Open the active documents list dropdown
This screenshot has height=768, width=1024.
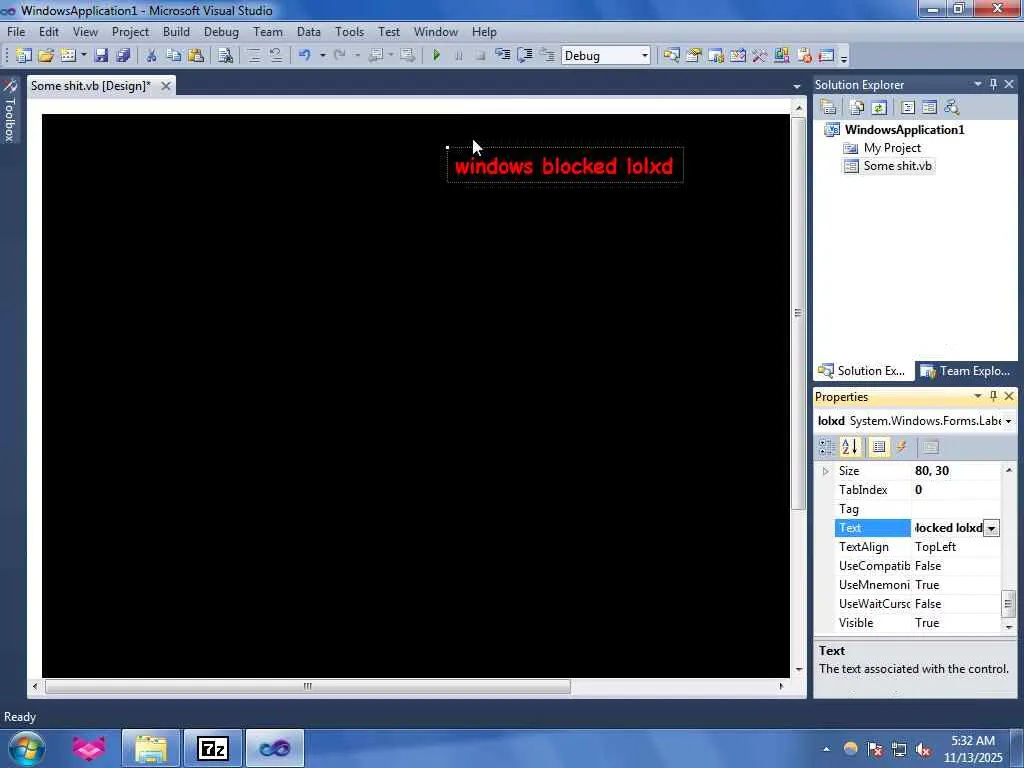click(x=797, y=86)
